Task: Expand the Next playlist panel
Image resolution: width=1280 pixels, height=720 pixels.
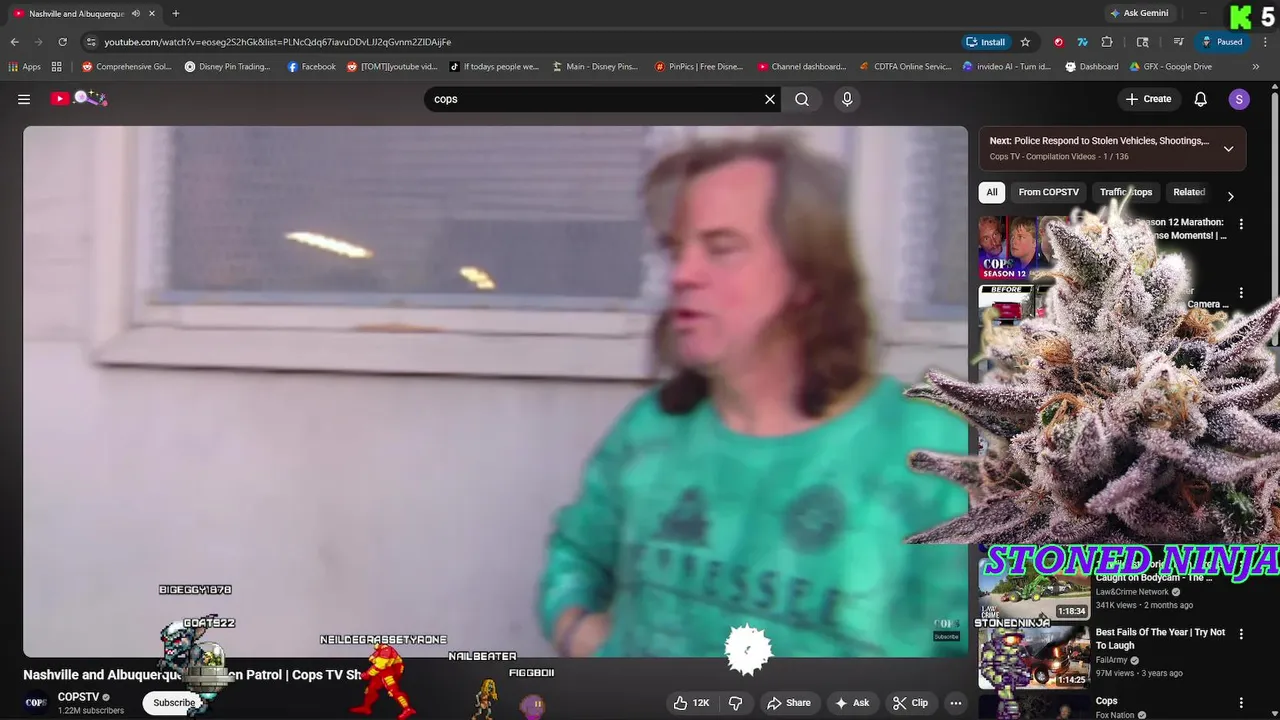Action: (1228, 149)
